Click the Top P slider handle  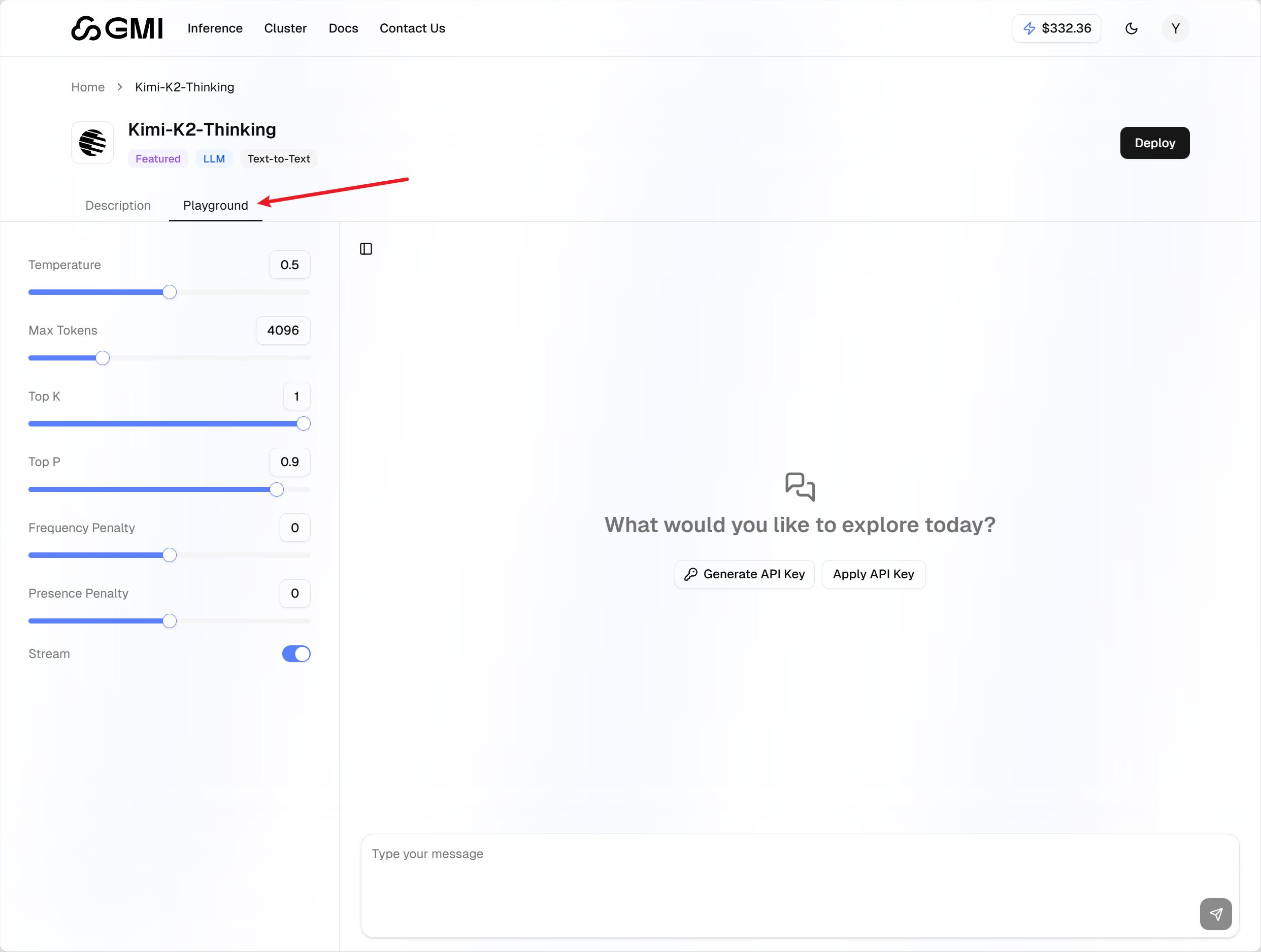point(277,489)
